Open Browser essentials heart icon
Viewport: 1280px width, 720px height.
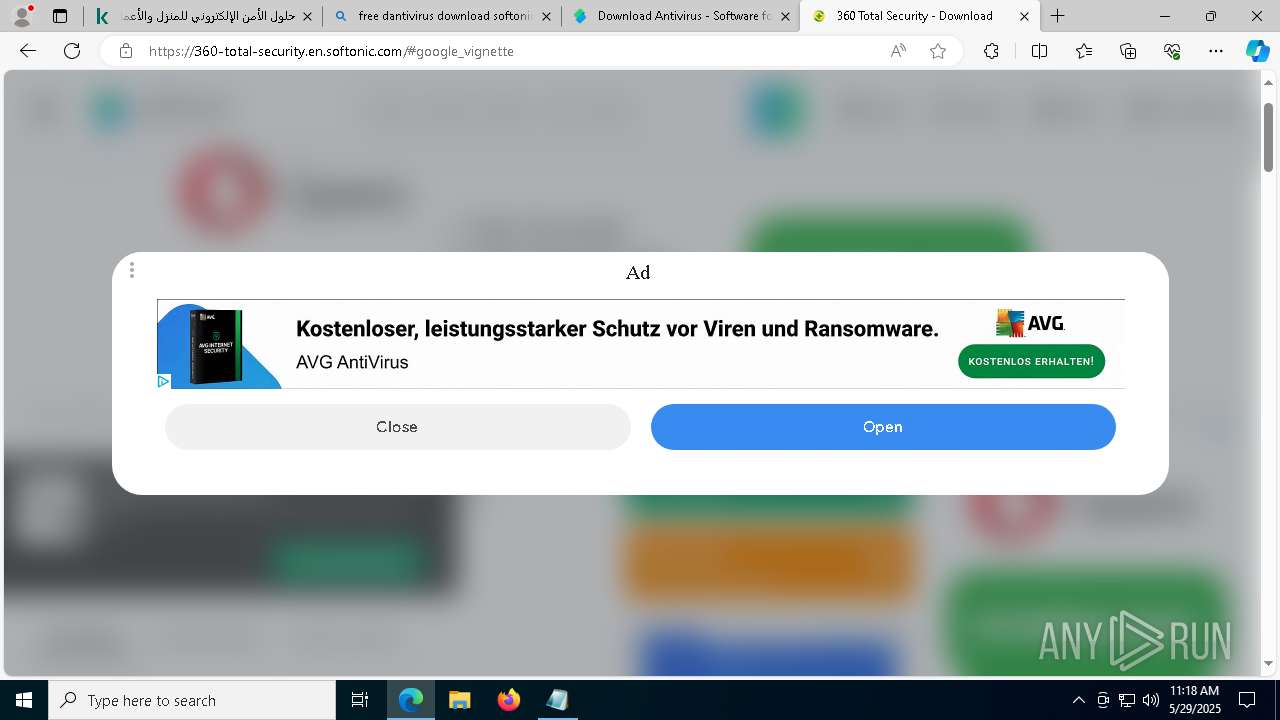(1172, 51)
